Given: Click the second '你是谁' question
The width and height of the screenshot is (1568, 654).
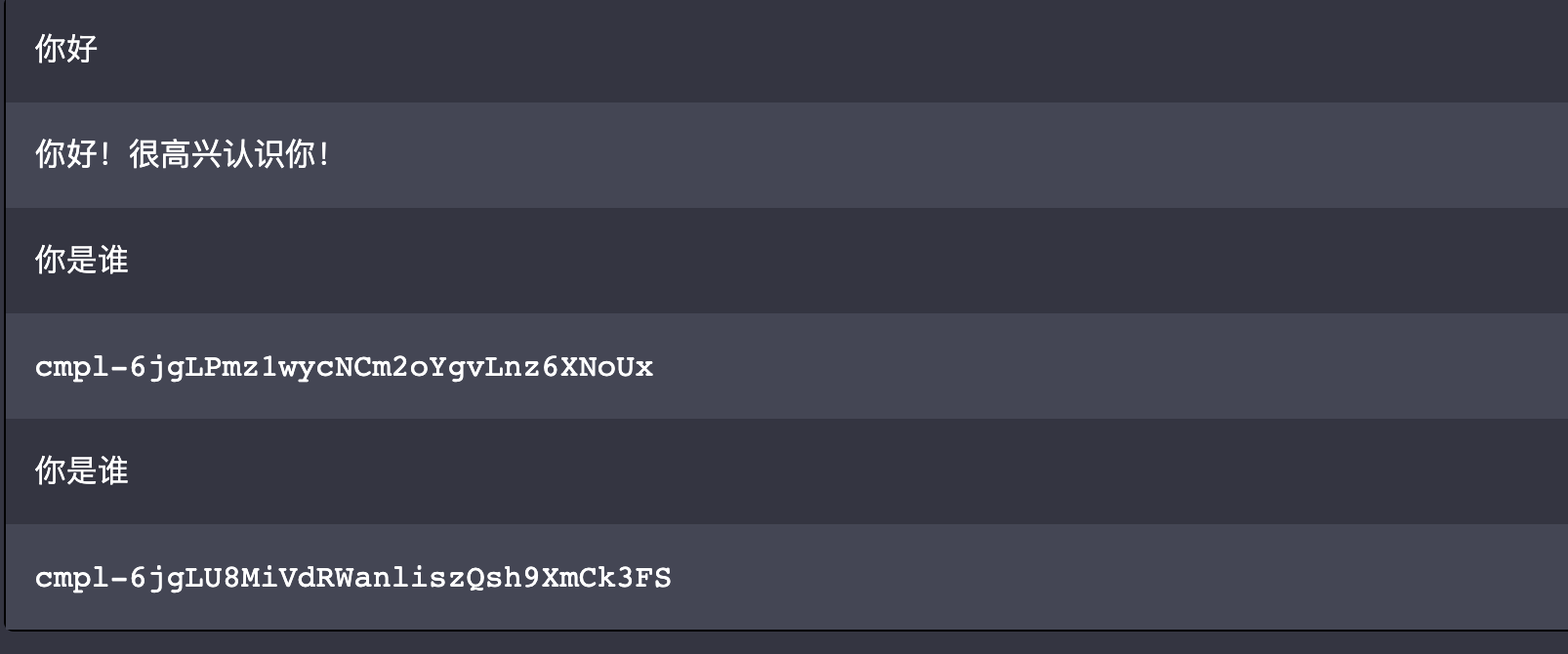Looking at the screenshot, I should (x=82, y=470).
